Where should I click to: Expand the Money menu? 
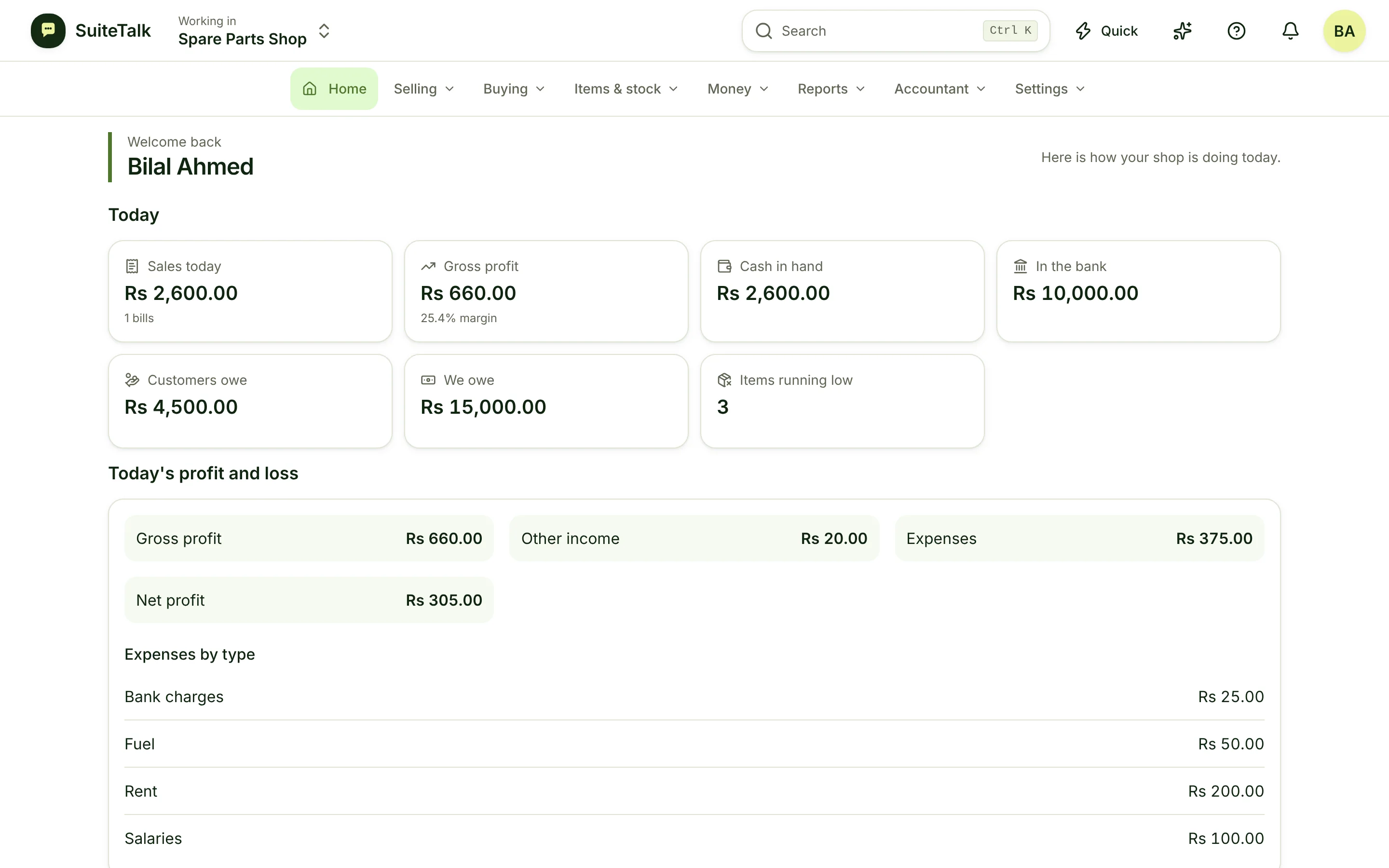pyautogui.click(x=737, y=89)
